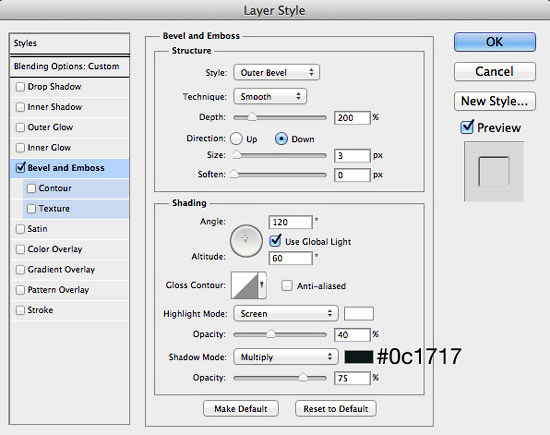This screenshot has height=435, width=550.
Task: Click the Angle and Altitude light dial
Action: tap(246, 241)
